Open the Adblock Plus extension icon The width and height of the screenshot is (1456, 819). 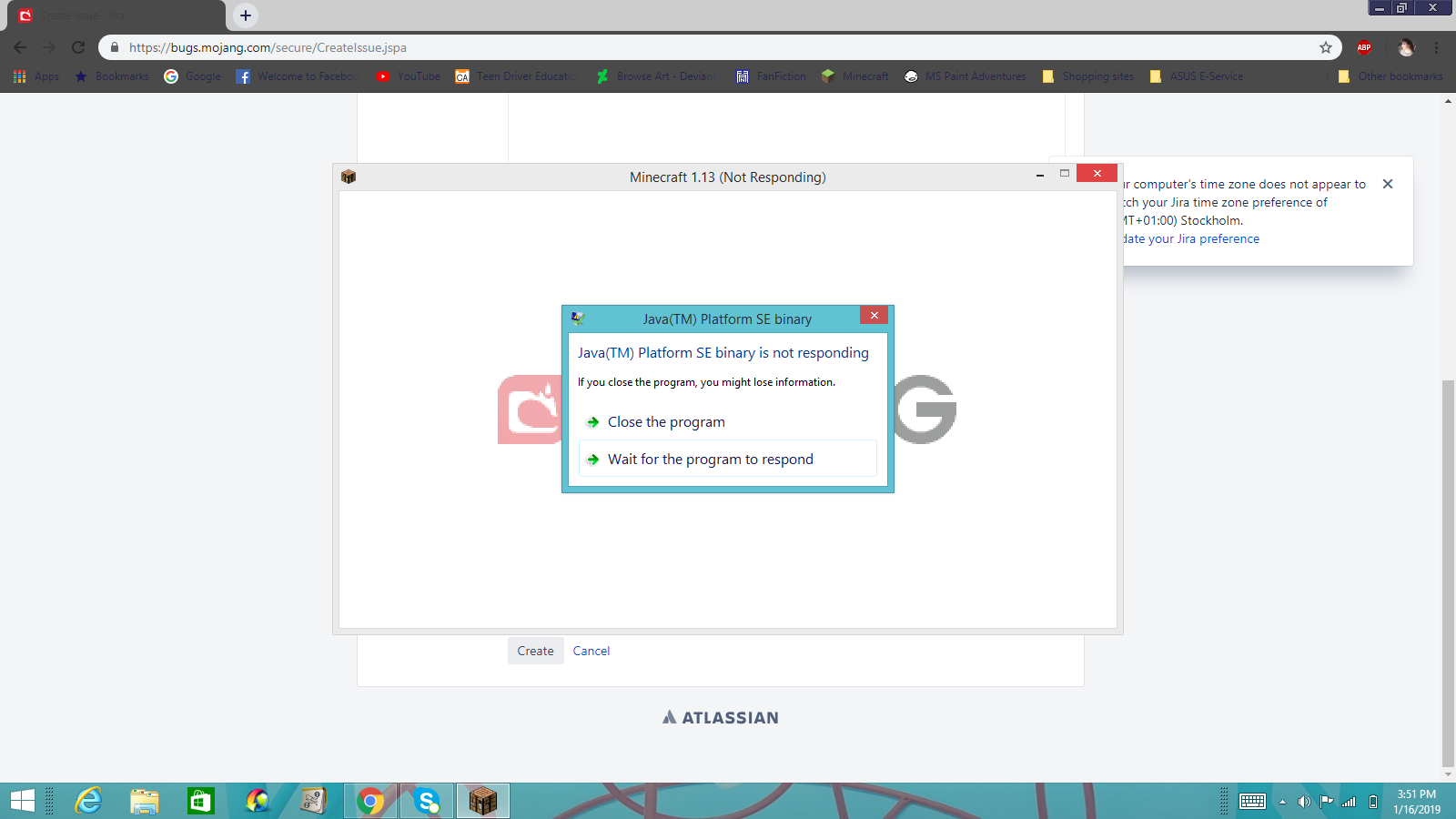point(1364,47)
